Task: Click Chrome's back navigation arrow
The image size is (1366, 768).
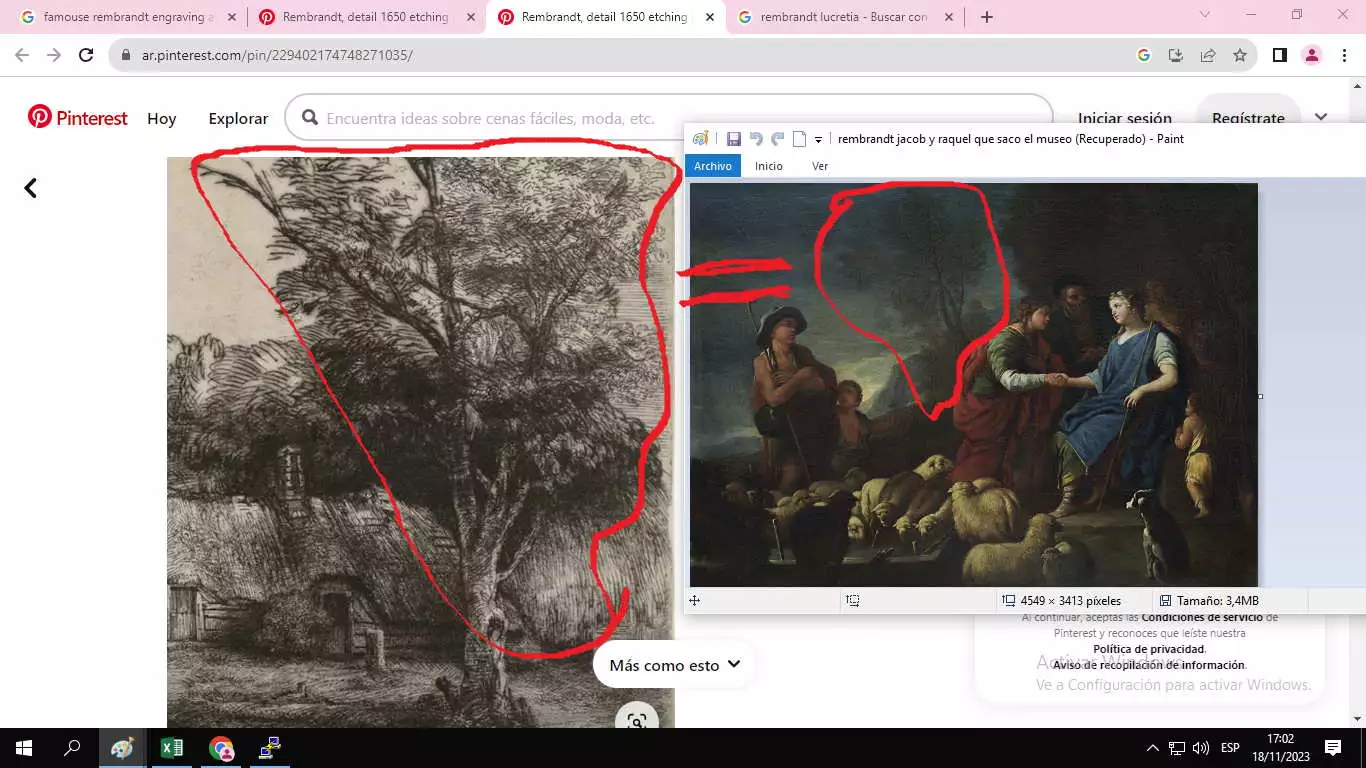Action: 22,55
